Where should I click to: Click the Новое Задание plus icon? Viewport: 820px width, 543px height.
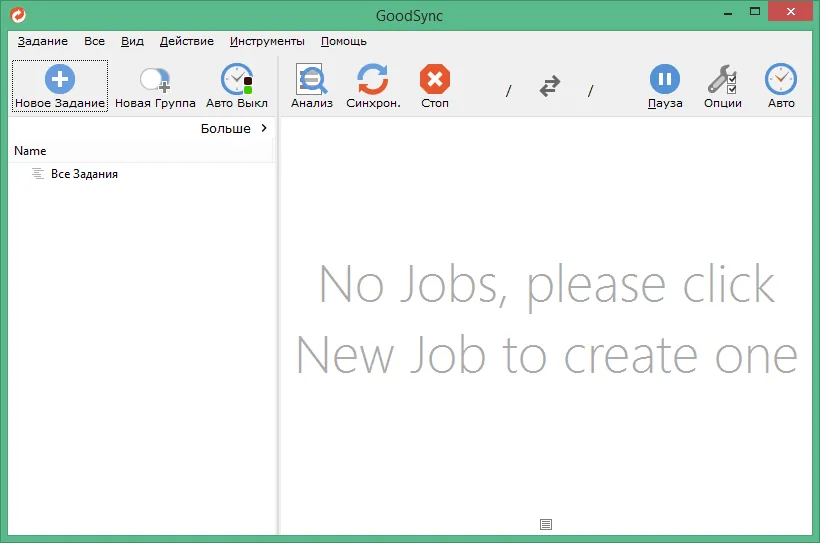click(x=60, y=79)
